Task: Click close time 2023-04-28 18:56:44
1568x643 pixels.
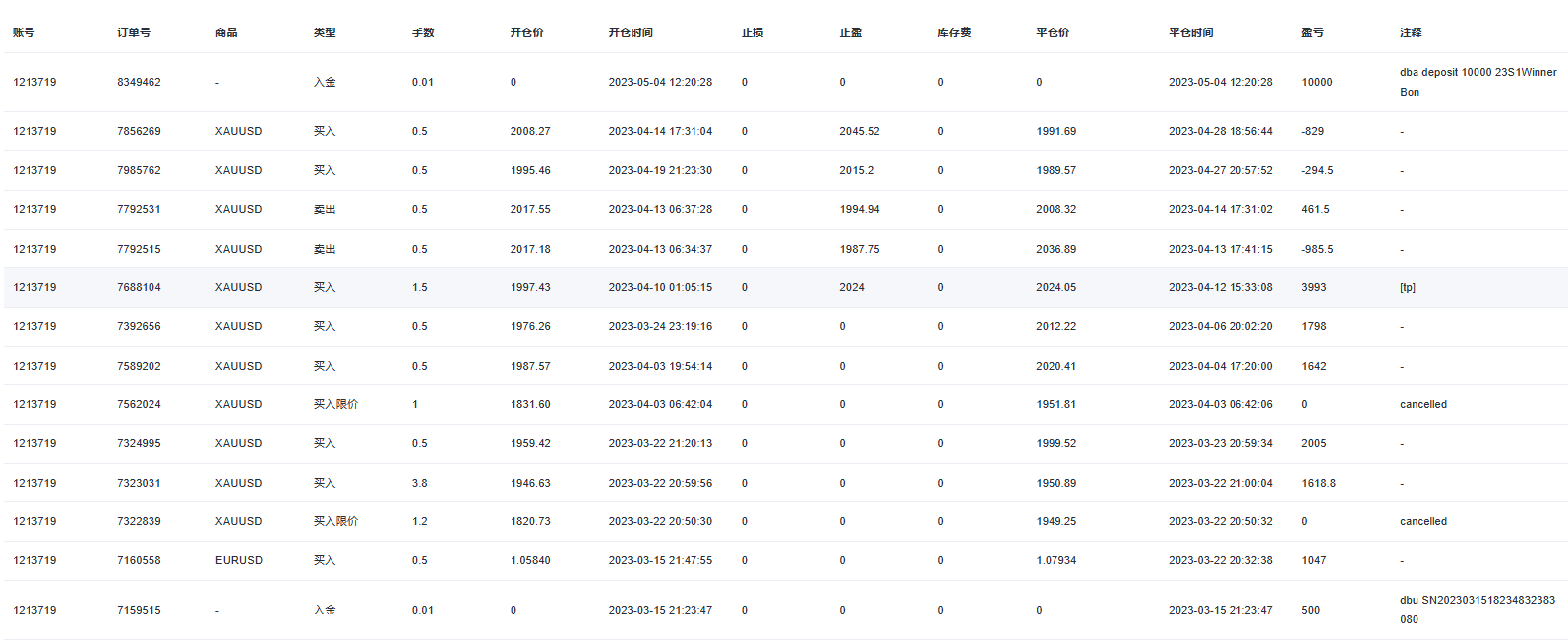Action: coord(1221,131)
